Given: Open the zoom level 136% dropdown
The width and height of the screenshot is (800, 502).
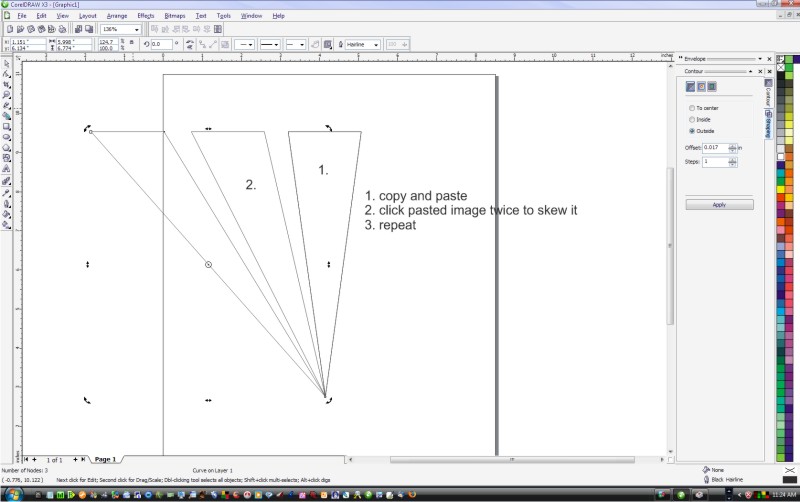Looking at the screenshot, I should coord(136,30).
